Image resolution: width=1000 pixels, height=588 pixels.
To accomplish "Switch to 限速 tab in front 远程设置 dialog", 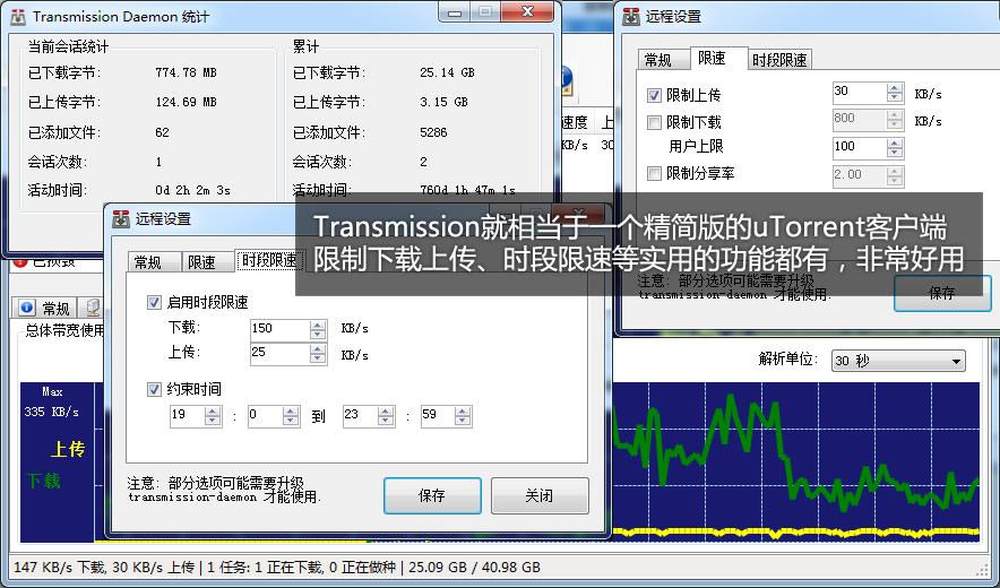I will point(207,262).
